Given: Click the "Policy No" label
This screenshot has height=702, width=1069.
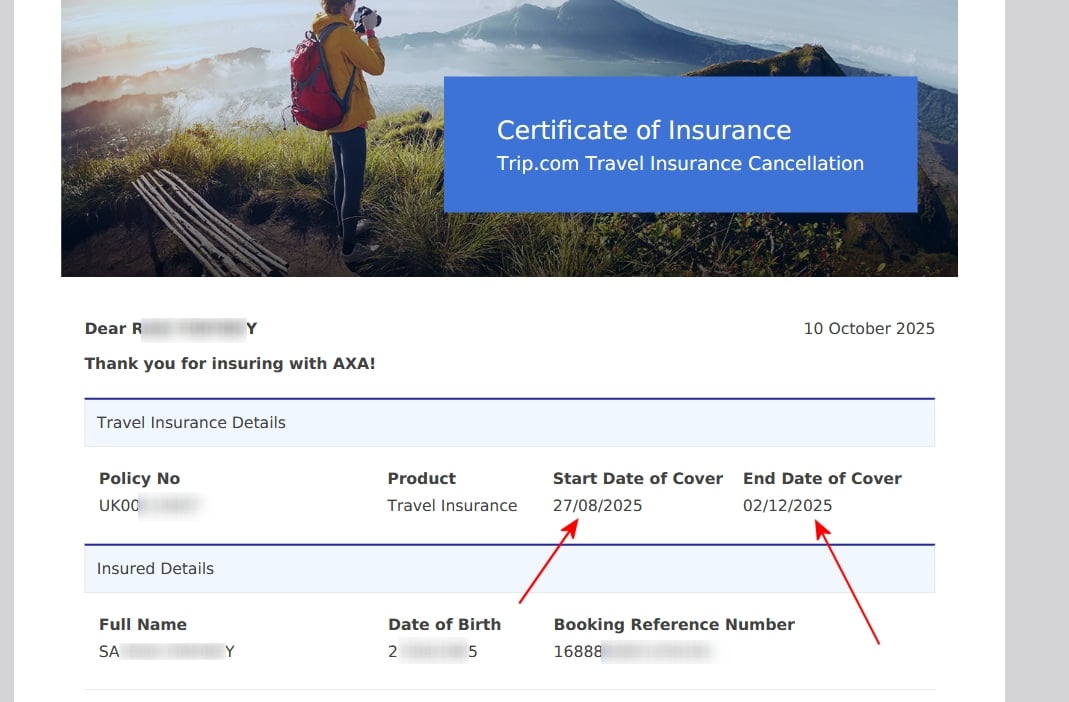Looking at the screenshot, I should pos(139,479).
